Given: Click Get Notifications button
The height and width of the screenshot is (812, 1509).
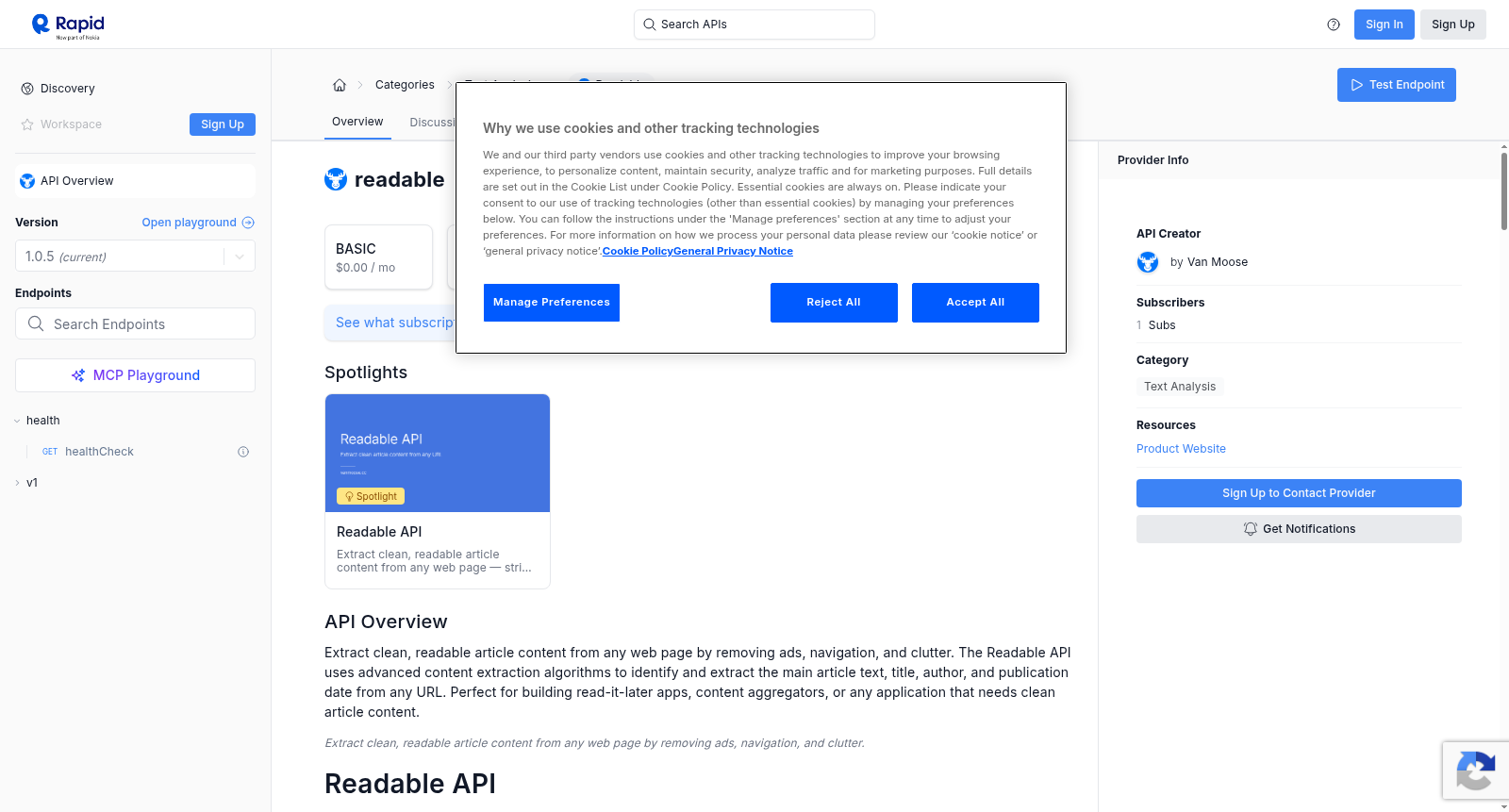Looking at the screenshot, I should (1299, 529).
